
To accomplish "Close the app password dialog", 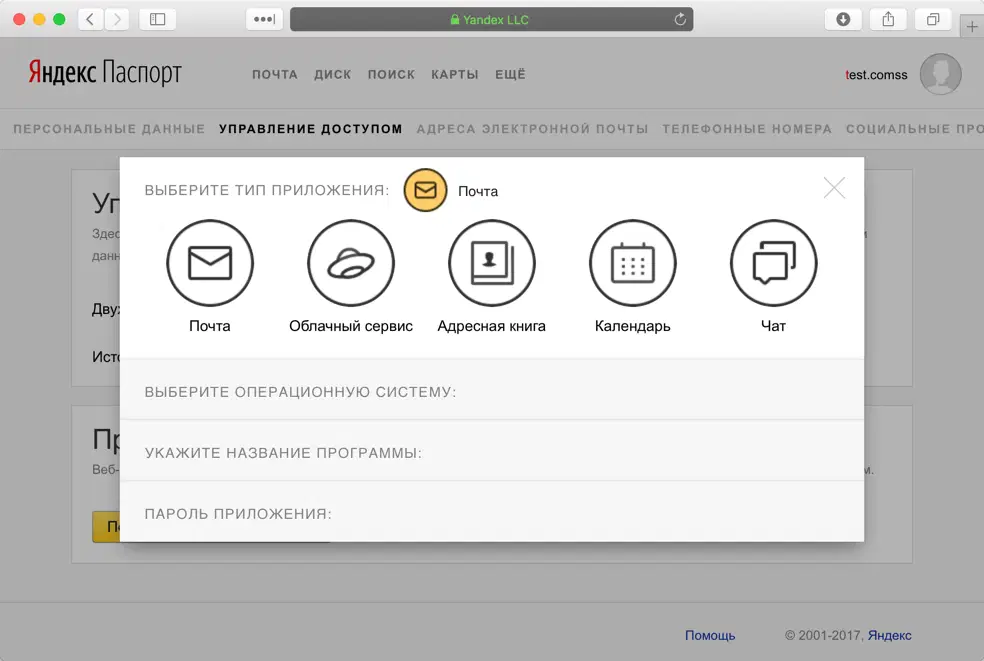I will click(834, 188).
